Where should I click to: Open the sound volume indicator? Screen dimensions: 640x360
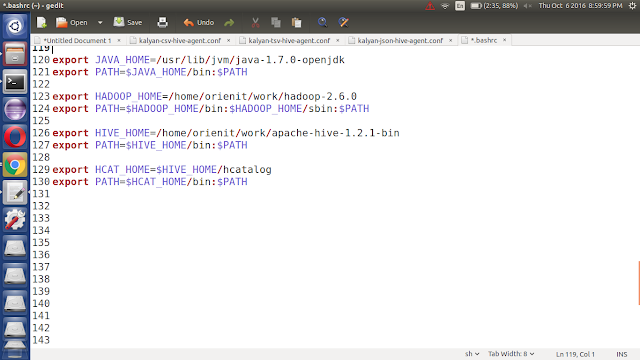pyautogui.click(x=528, y=6)
